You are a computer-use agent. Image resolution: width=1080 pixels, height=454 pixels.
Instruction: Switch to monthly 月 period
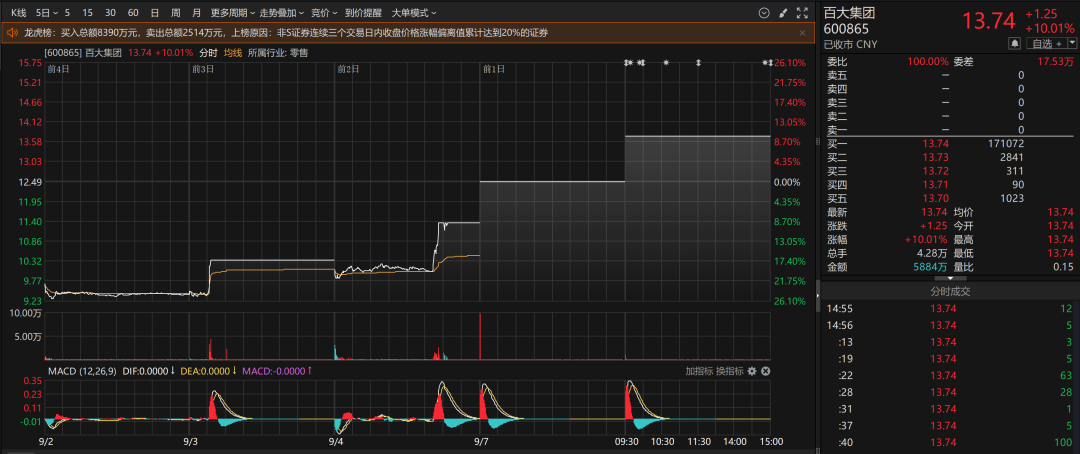click(197, 12)
